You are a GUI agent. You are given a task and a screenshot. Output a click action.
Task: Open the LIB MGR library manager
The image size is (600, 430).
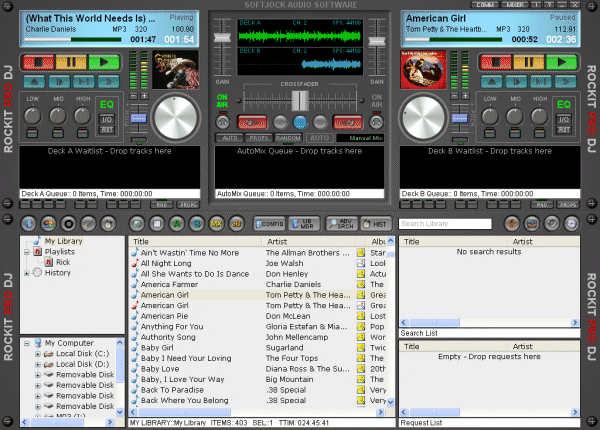tap(304, 224)
